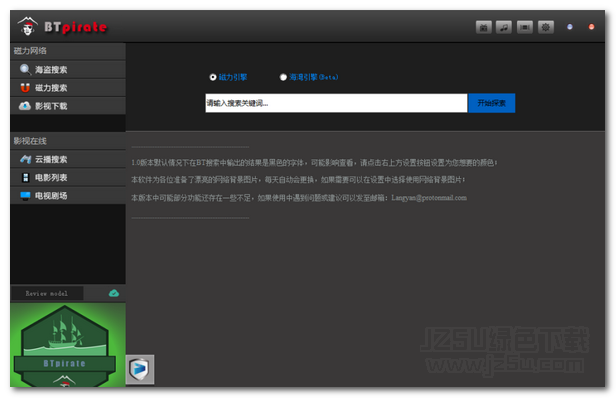Open 电影列表 in the sidebar
Image resolution: width=616 pixels, height=398 pixels.
coord(68,178)
